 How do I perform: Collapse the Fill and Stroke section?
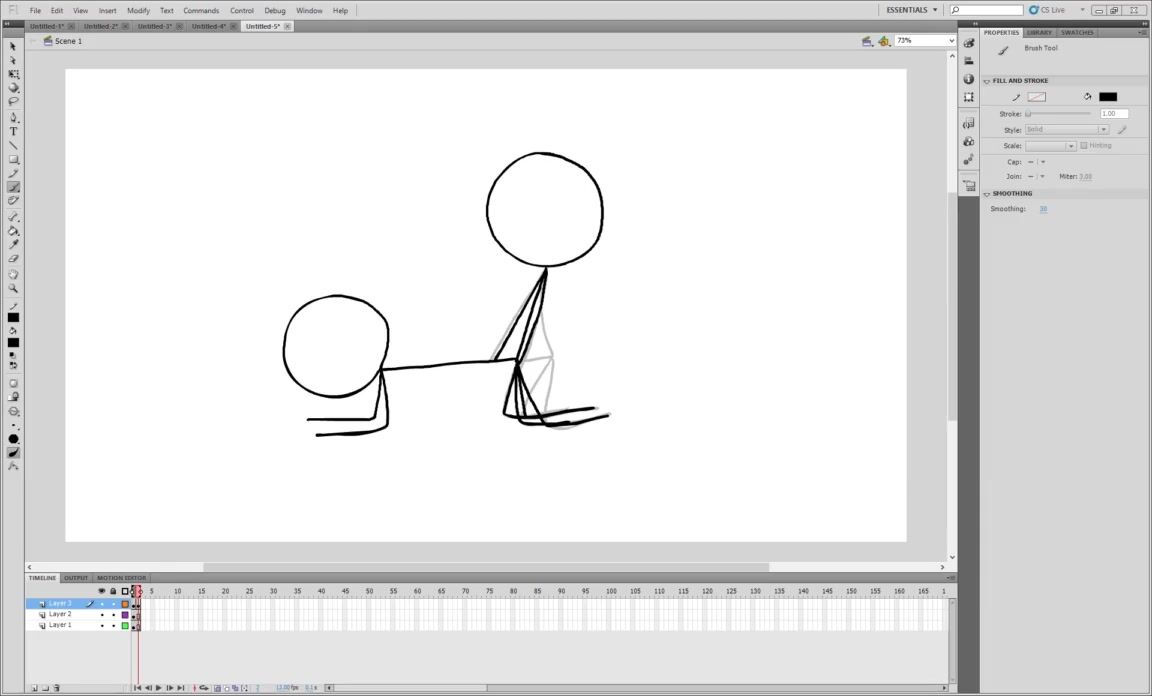tap(987, 81)
